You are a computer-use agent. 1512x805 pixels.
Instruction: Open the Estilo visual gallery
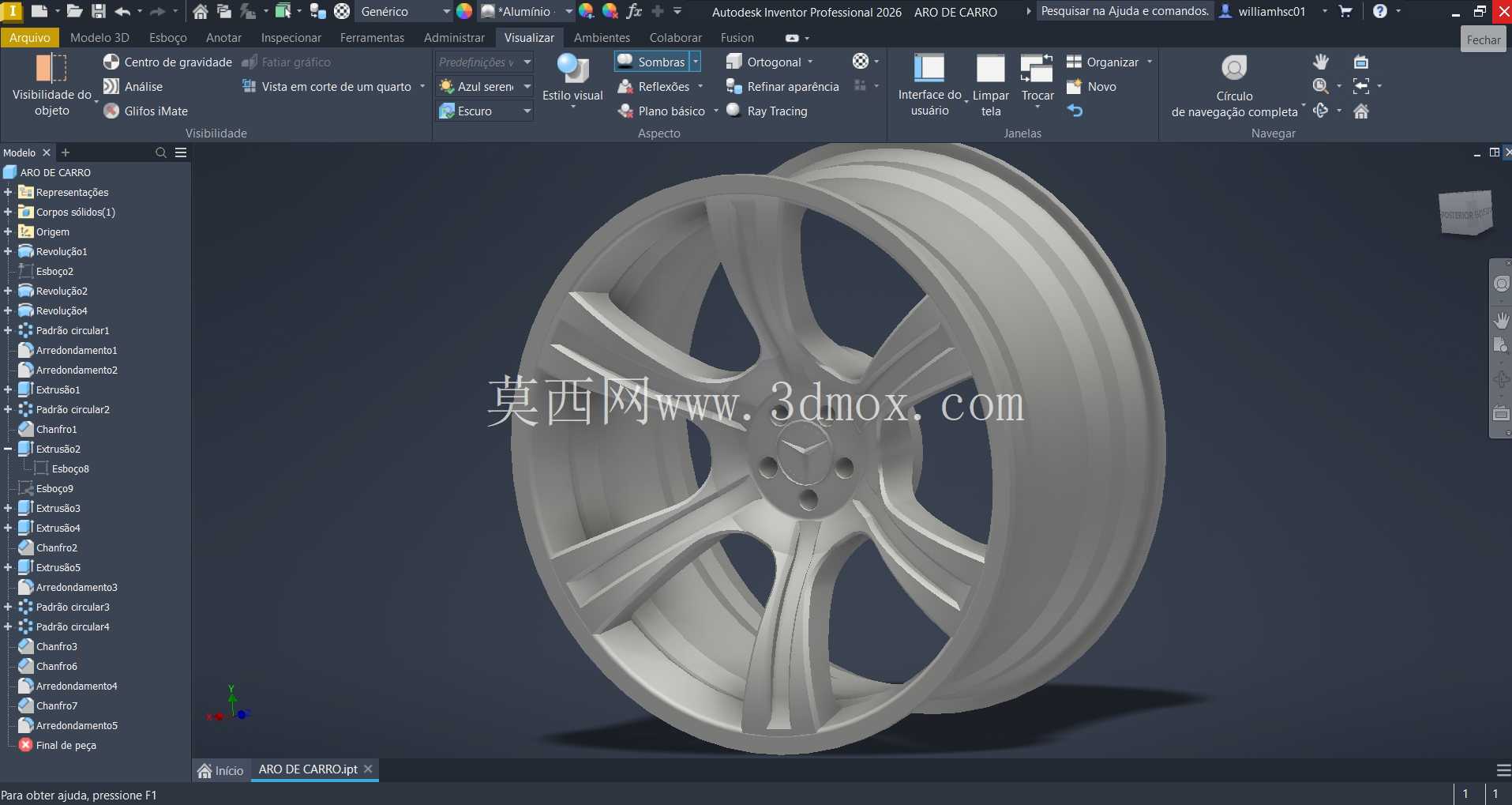click(x=572, y=79)
